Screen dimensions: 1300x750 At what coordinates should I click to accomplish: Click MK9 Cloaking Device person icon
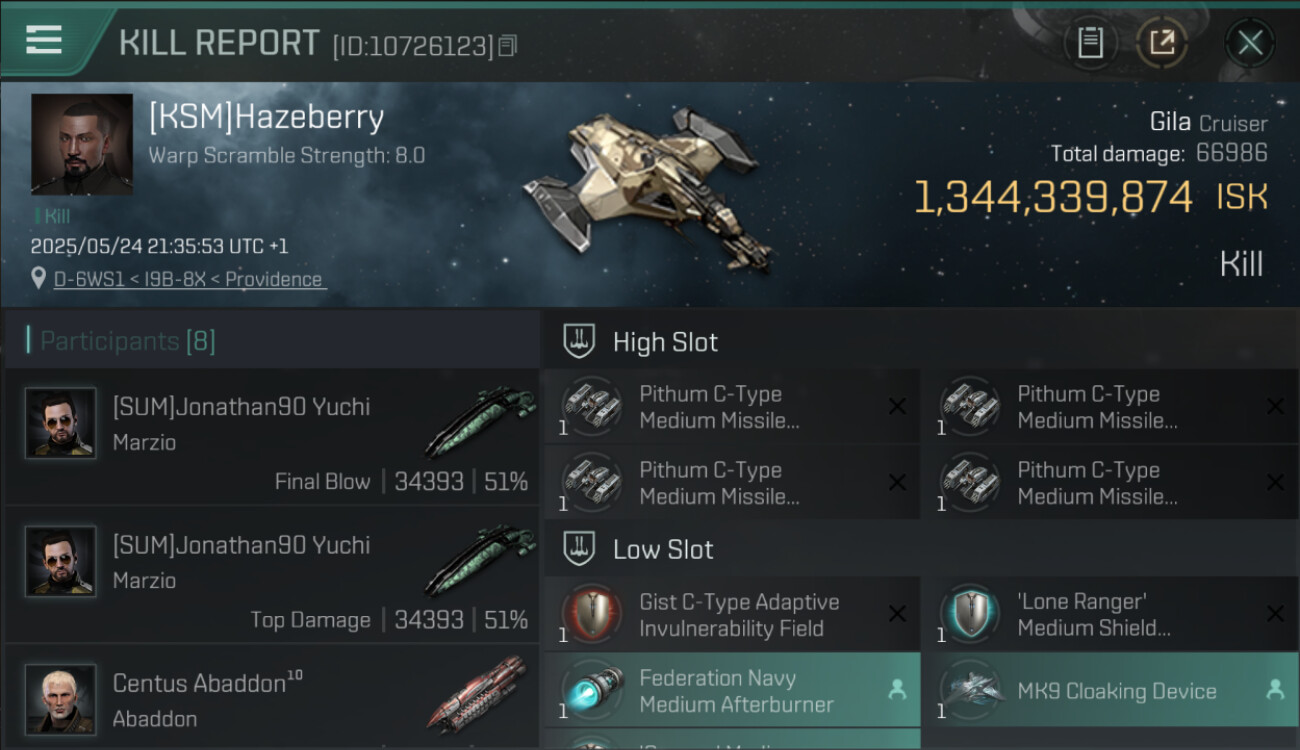point(1275,689)
